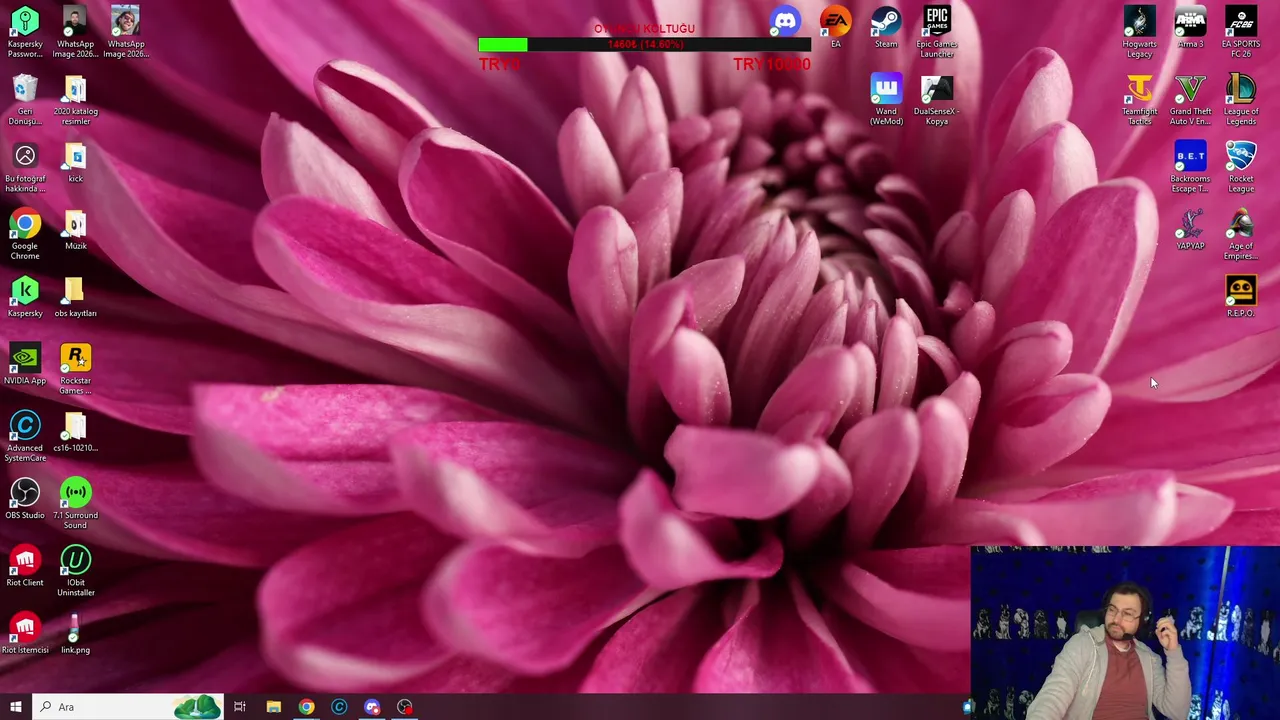Open EA SPORTS FC 26 shortcut
This screenshot has width=1280, height=720.
[1241, 31]
